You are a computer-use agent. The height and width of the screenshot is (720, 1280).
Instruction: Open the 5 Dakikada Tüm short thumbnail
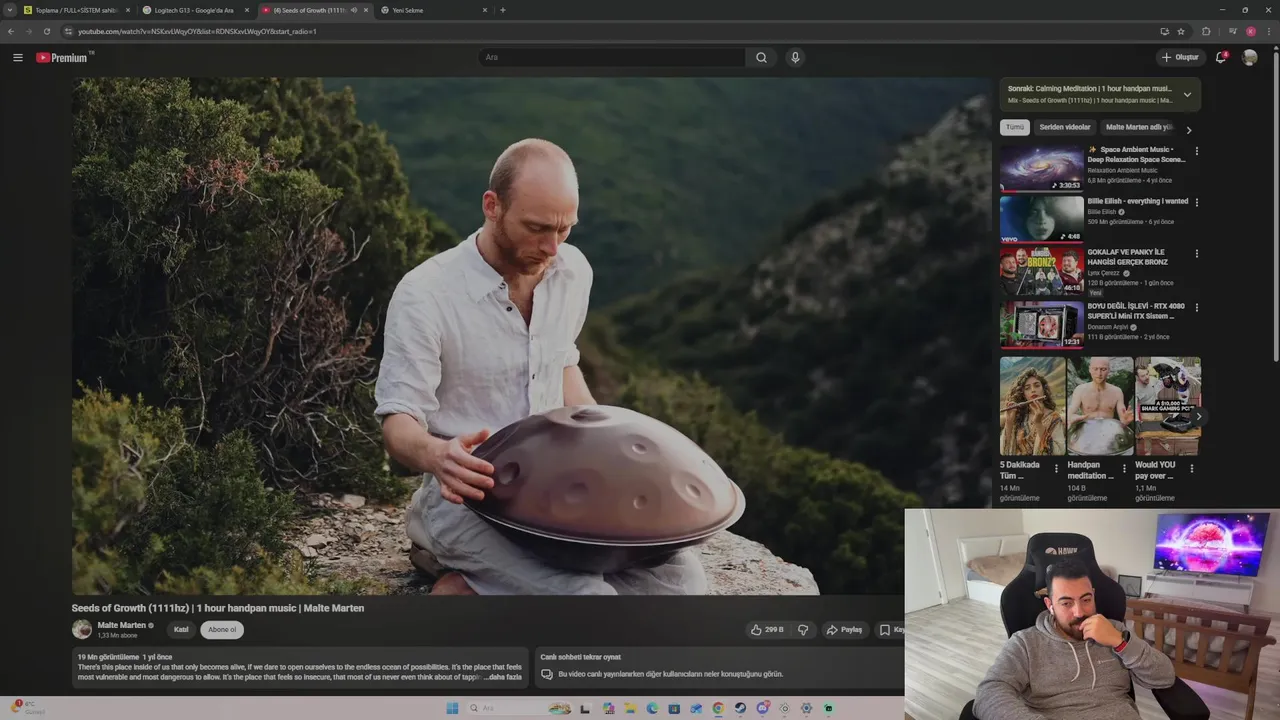pyautogui.click(x=1032, y=406)
